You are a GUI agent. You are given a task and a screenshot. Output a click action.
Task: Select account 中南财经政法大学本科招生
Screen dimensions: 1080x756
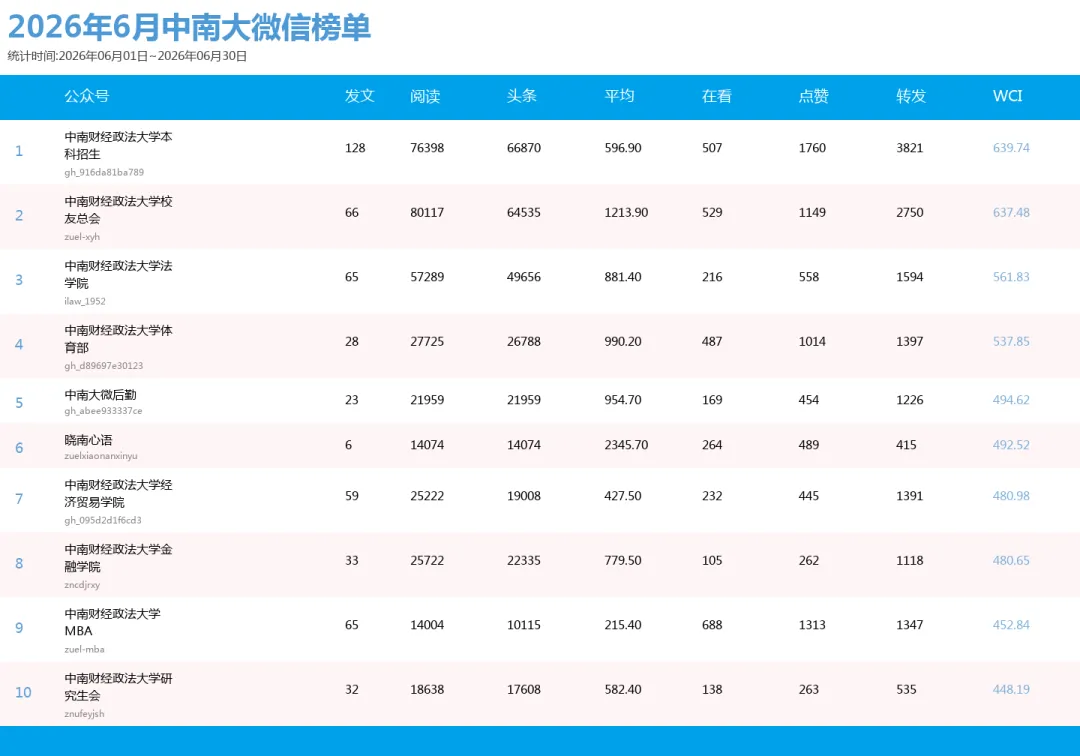[118, 145]
